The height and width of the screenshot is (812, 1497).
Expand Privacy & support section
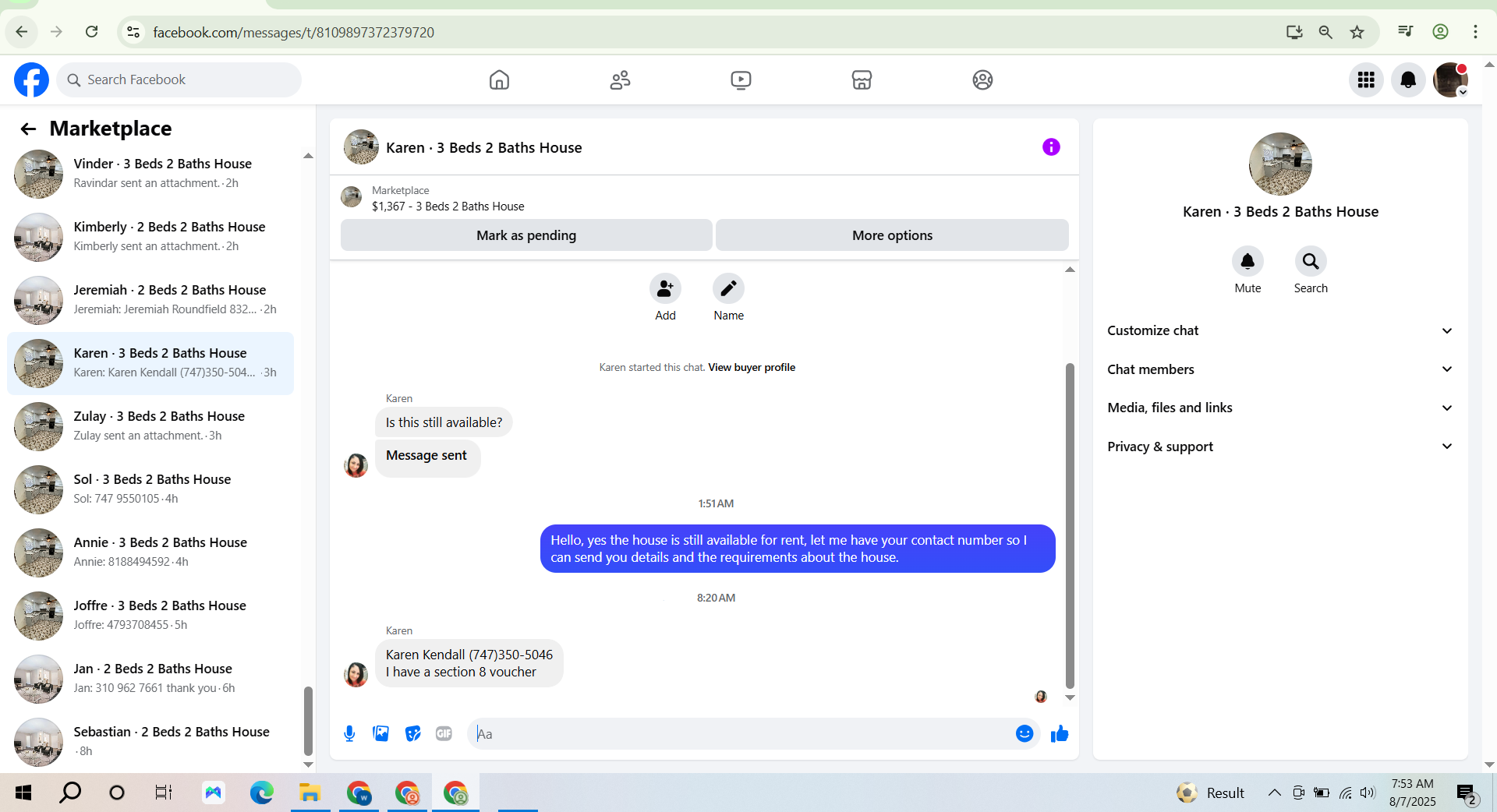[x=1280, y=447]
